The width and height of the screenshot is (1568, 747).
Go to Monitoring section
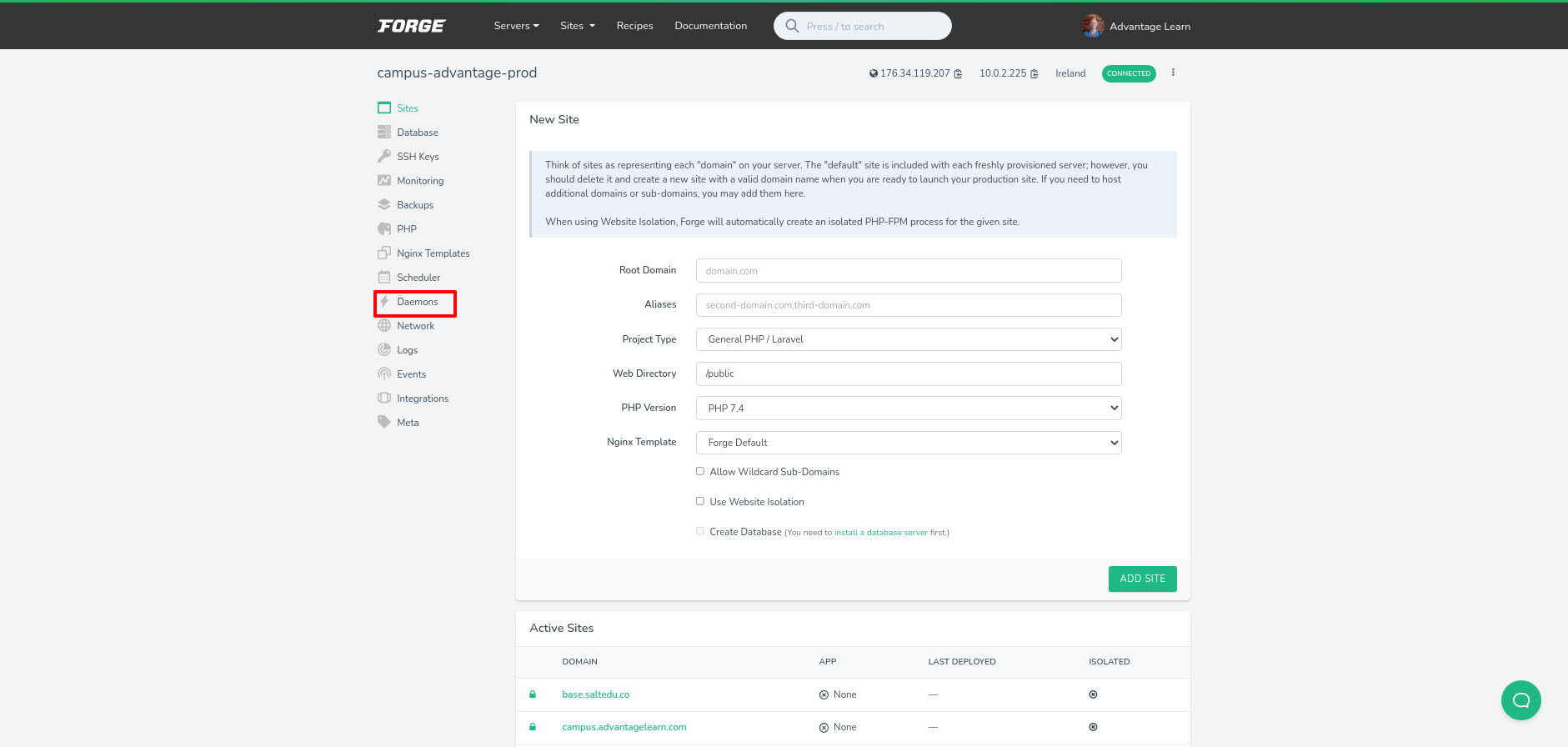(420, 181)
